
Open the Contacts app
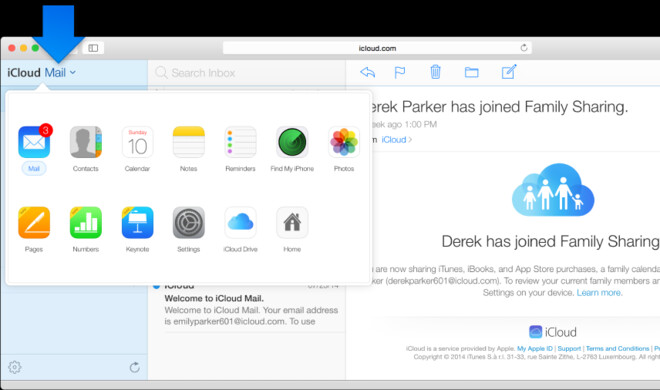[x=85, y=142]
